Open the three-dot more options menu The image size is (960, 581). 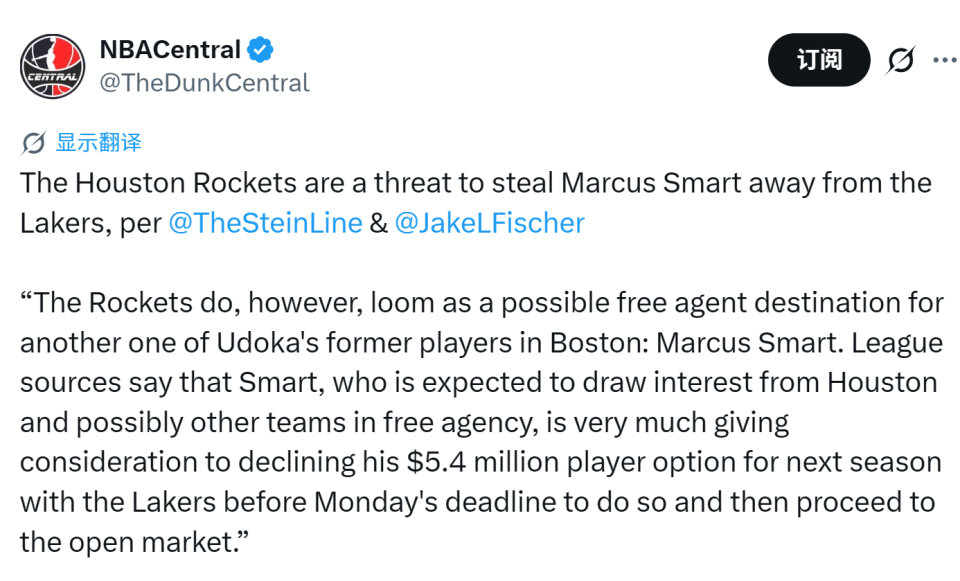pyautogui.click(x=945, y=60)
